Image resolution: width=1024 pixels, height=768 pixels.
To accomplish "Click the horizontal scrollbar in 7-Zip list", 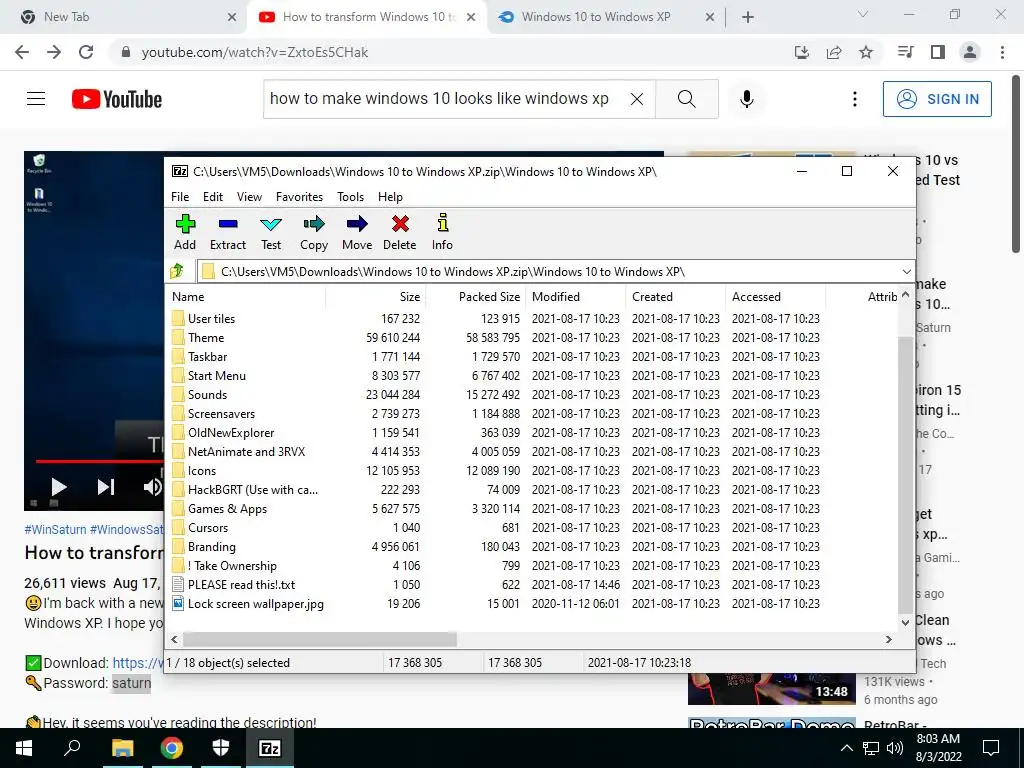I will (x=320, y=639).
